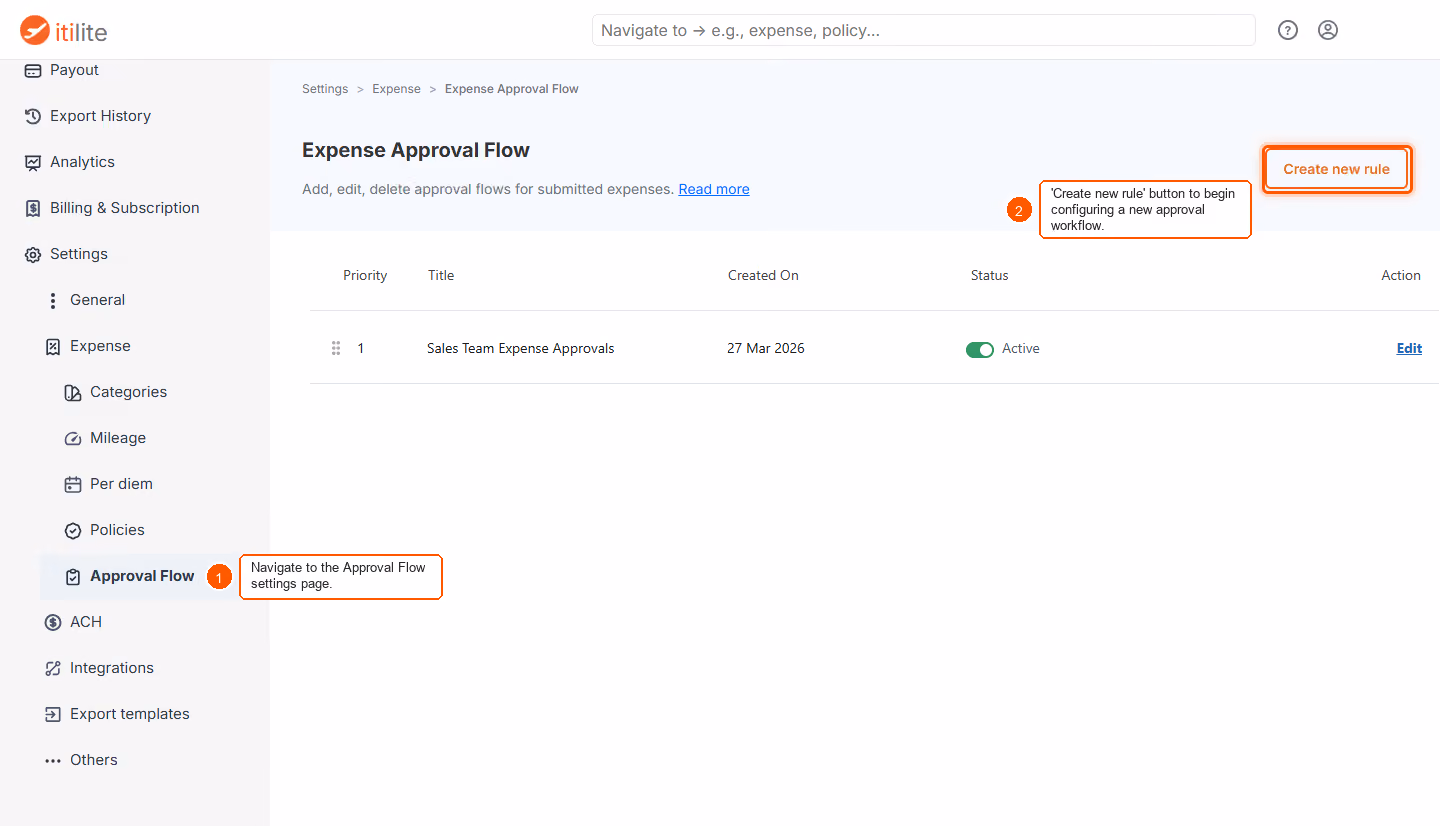Viewport: 1440px width, 826px height.
Task: Click the Export History clock icon
Action: click(33, 116)
